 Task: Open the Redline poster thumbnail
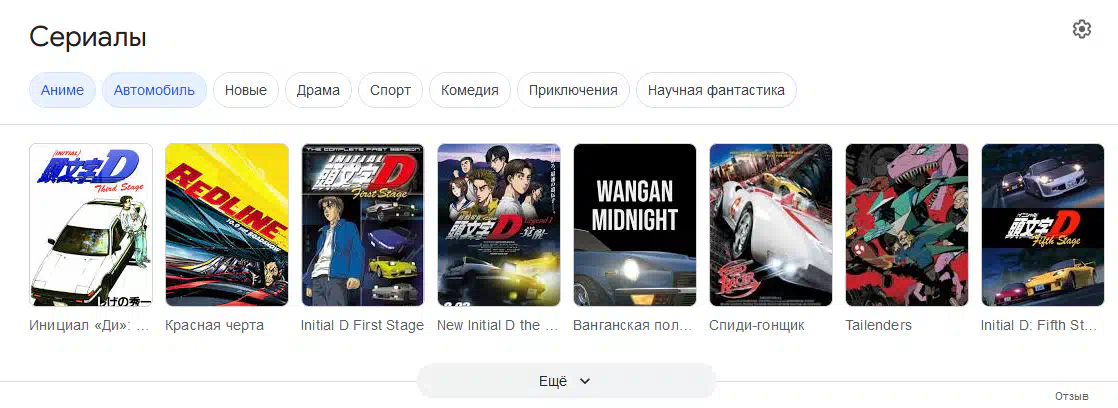pos(227,225)
